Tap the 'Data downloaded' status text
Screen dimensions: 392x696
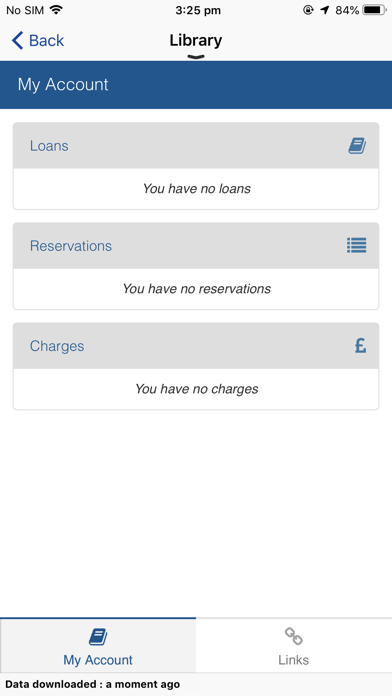pos(92,684)
